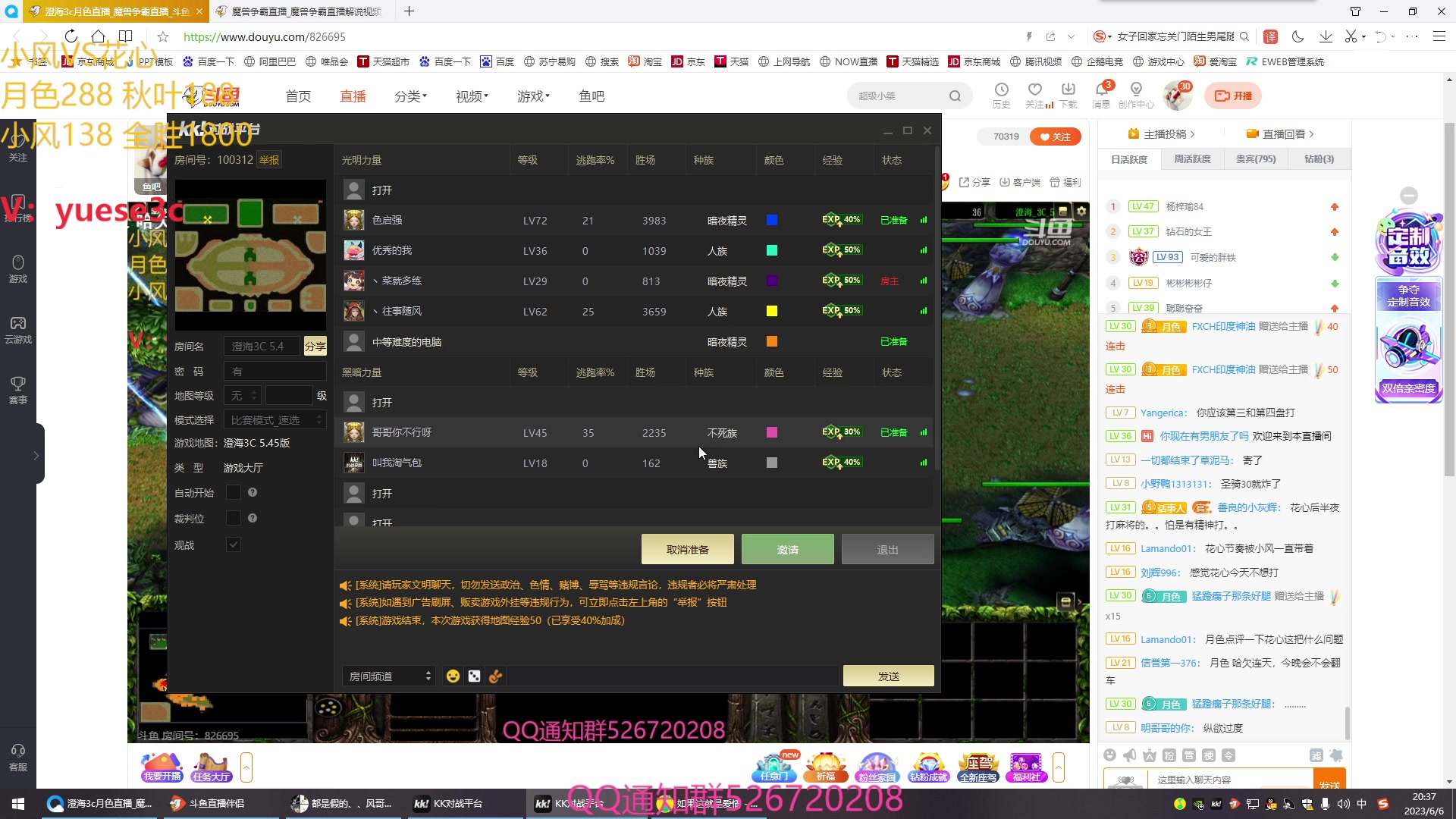Click the 举报 report button near room number

(x=269, y=159)
